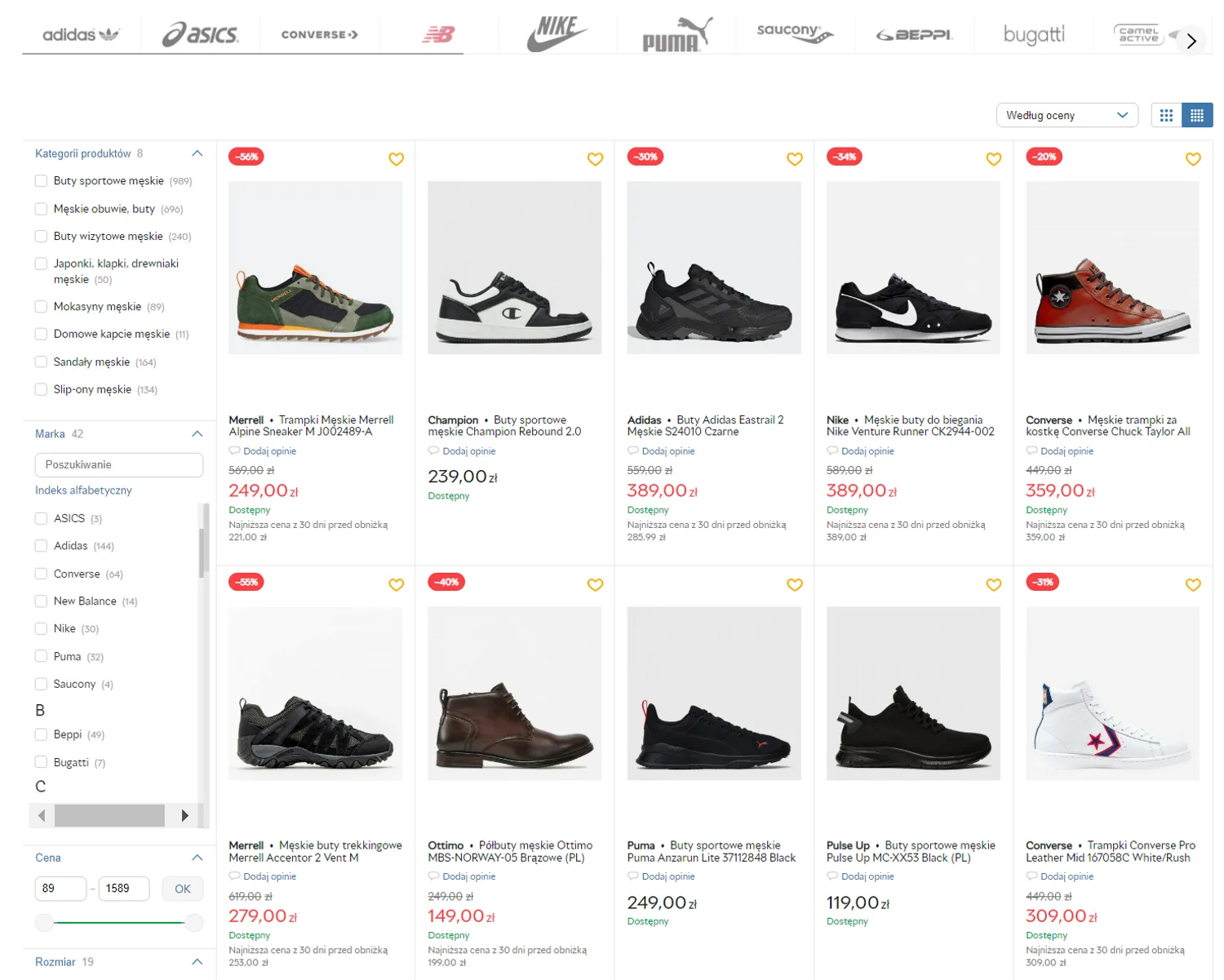The height and width of the screenshot is (980, 1224).
Task: Enable the Sandały męskie filter
Action: click(x=41, y=361)
